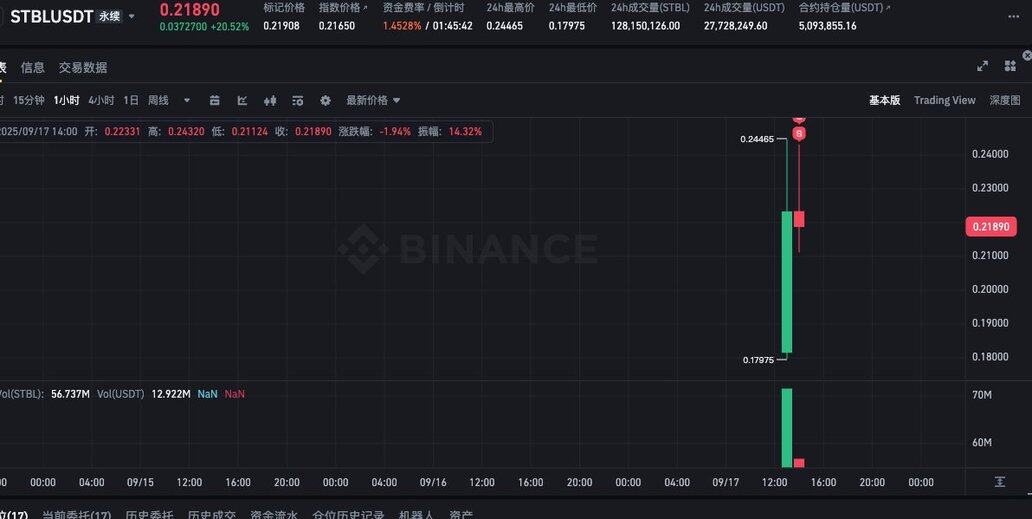Open the 最新价格 price type dropdown
Image resolution: width=1032 pixels, height=519 pixels.
[x=373, y=100]
